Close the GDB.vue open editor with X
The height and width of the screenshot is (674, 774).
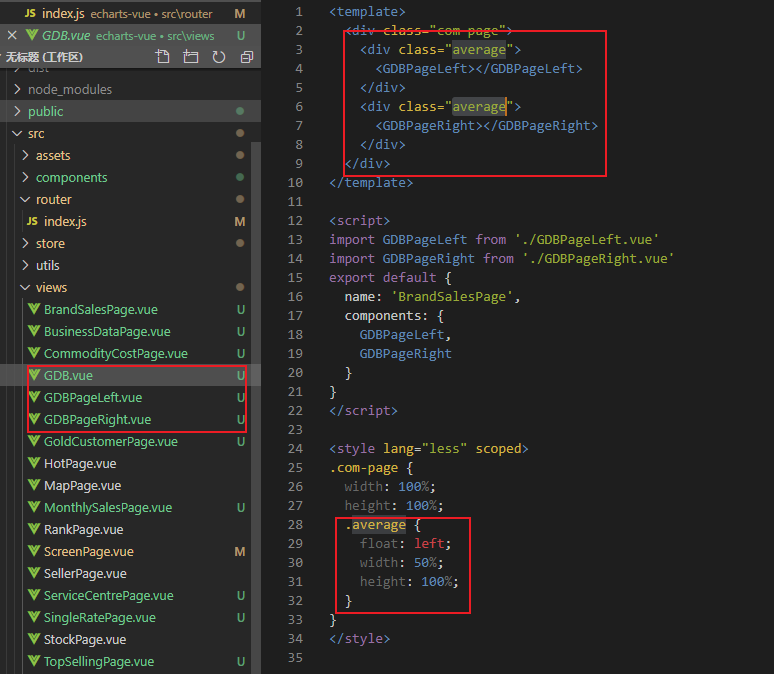click(12, 36)
